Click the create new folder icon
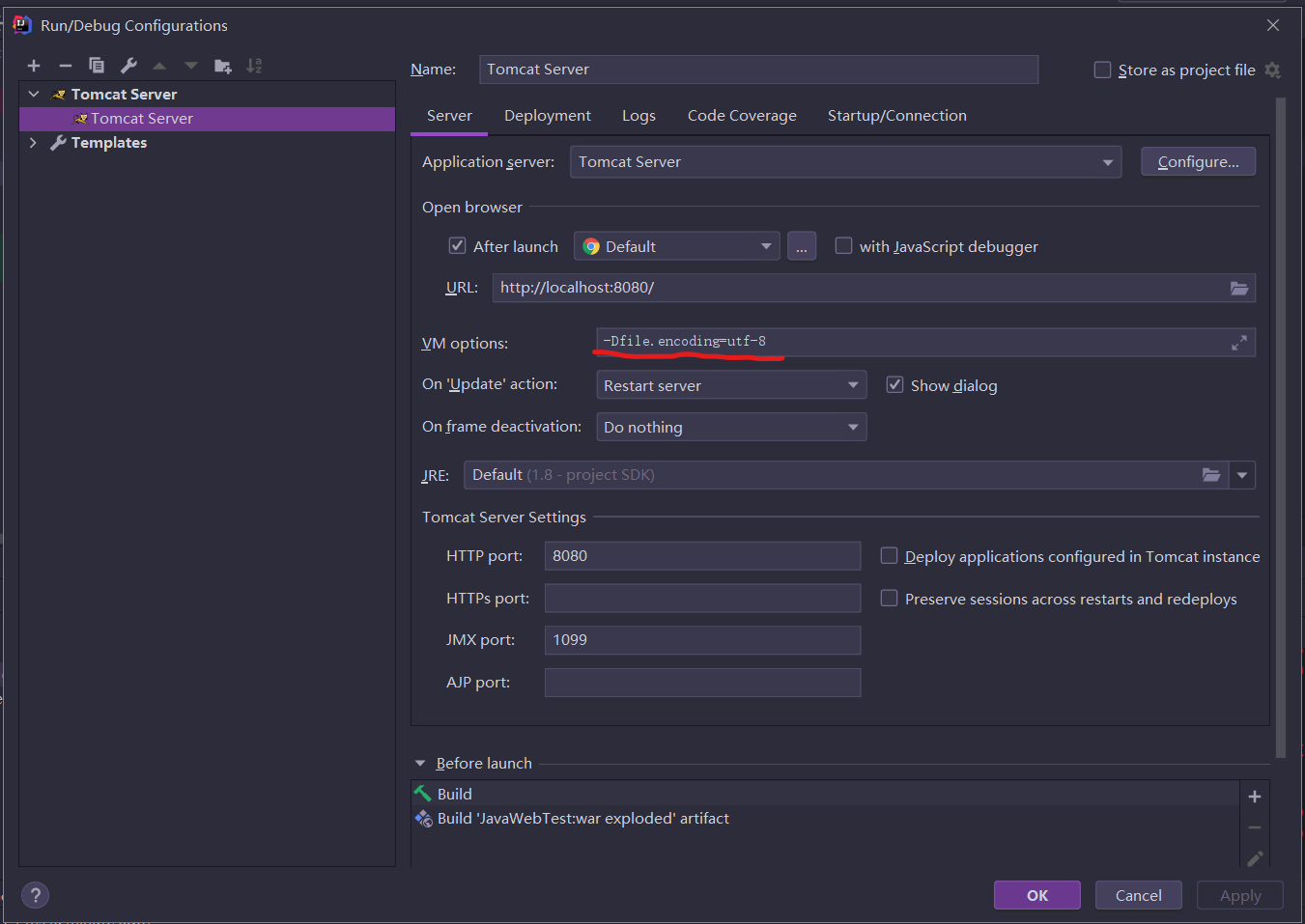The image size is (1305, 924). coord(223,66)
